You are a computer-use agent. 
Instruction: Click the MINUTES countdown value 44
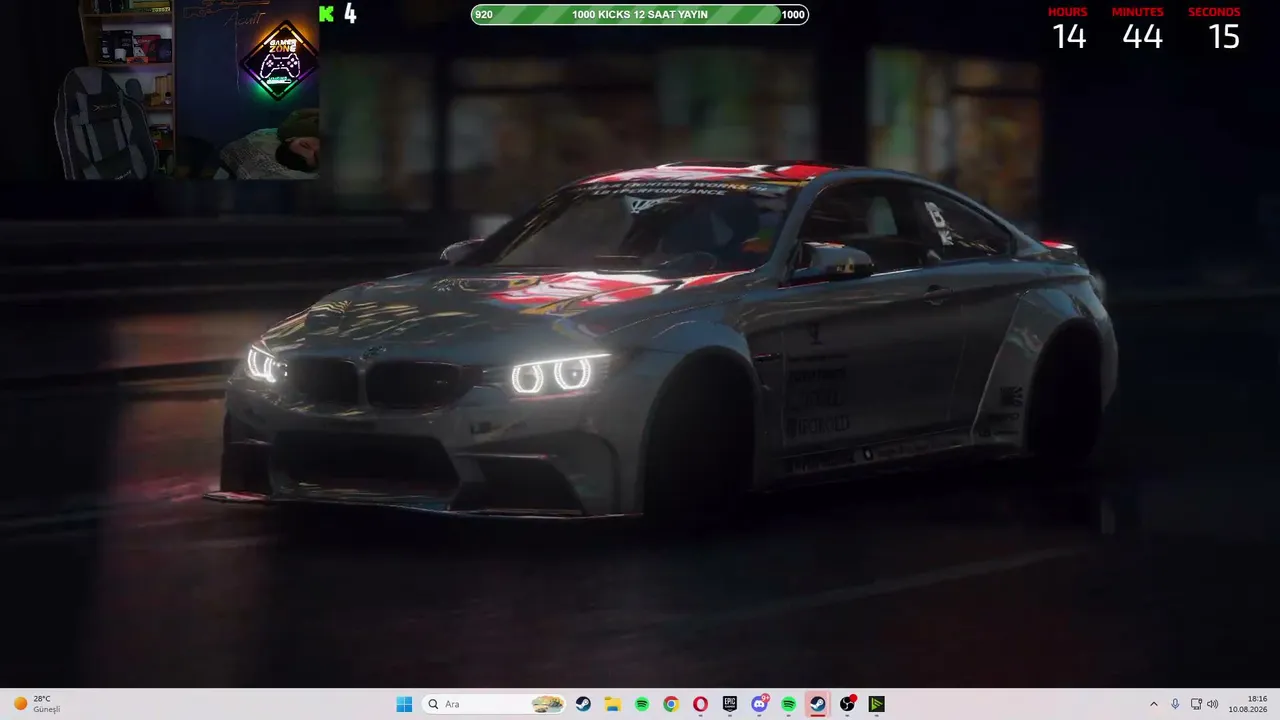pyautogui.click(x=1141, y=37)
